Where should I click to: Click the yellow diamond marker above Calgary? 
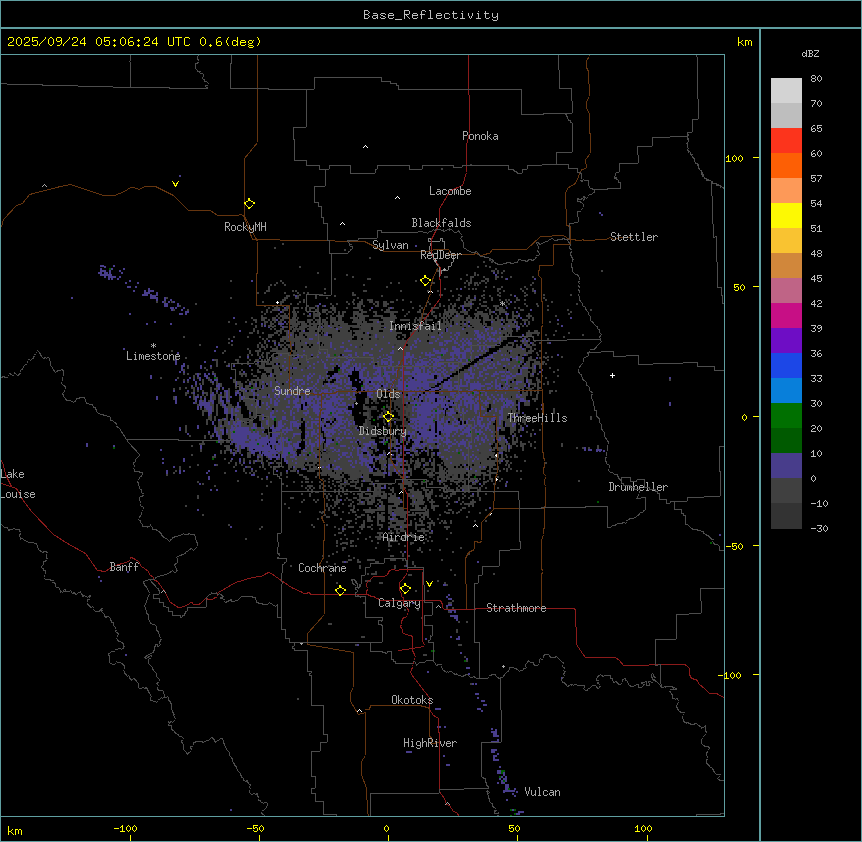pyautogui.click(x=405, y=589)
